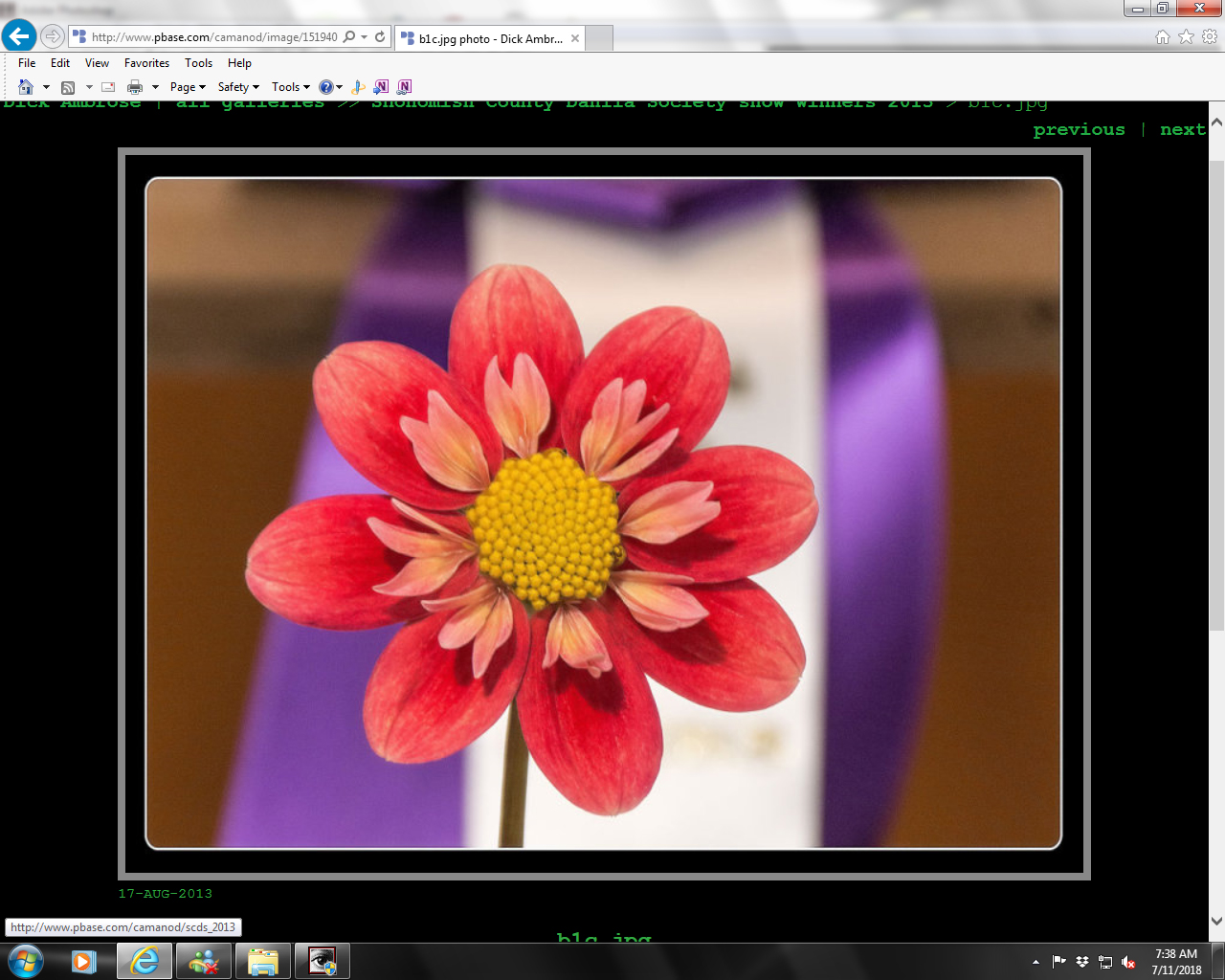Click the Action Center flag tray icon

click(x=1058, y=962)
